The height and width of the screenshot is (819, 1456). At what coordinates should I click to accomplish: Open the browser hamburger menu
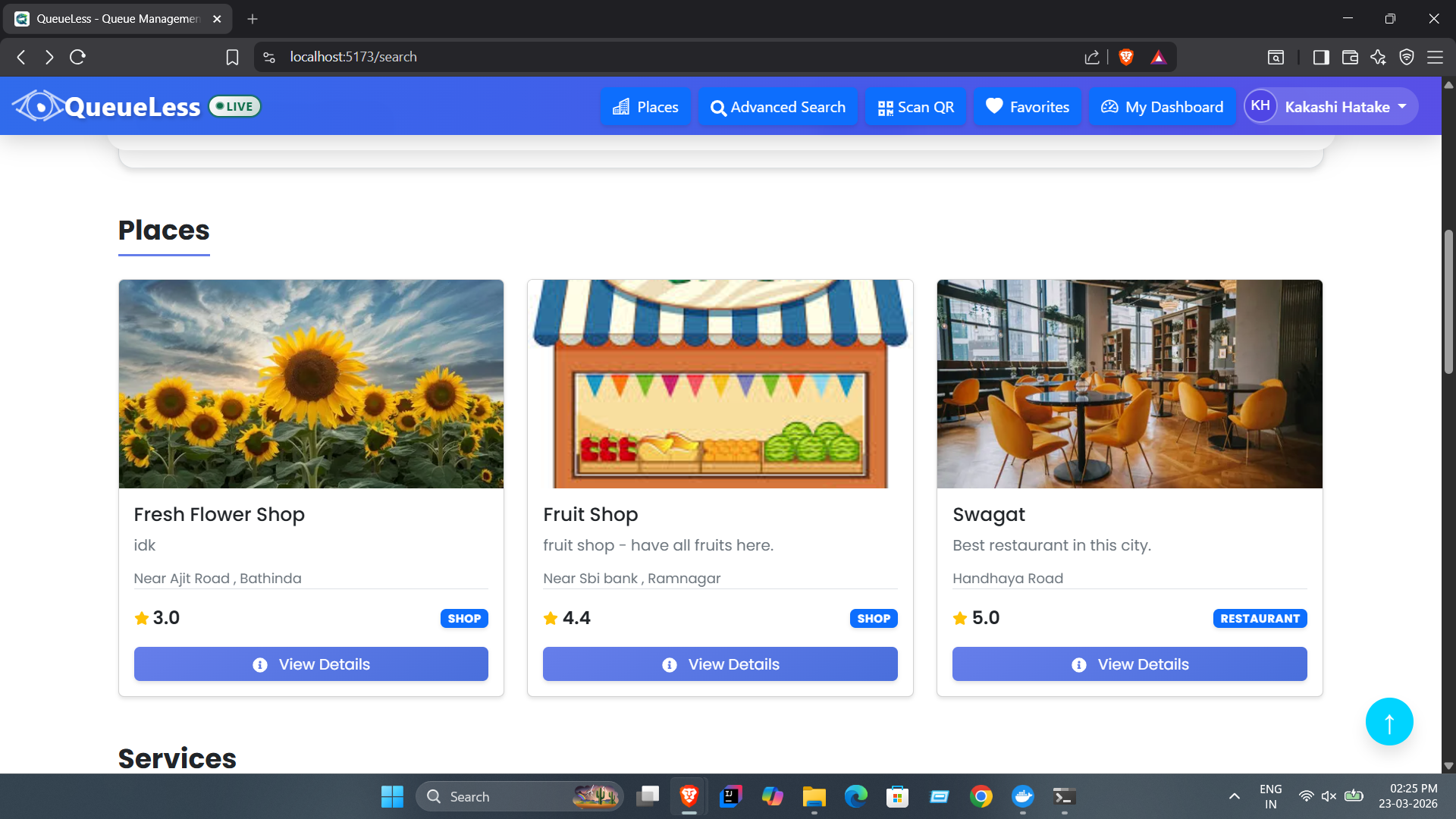[1435, 57]
